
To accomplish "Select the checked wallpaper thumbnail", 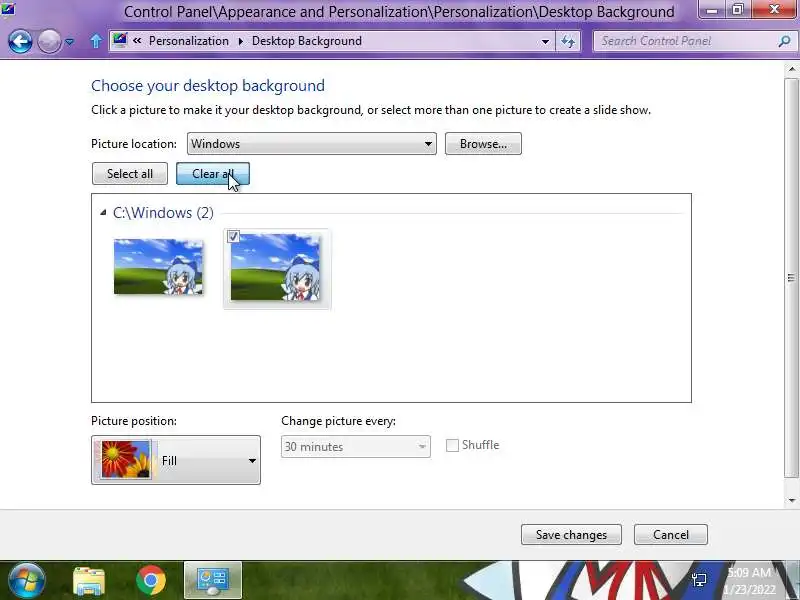I will (276, 267).
